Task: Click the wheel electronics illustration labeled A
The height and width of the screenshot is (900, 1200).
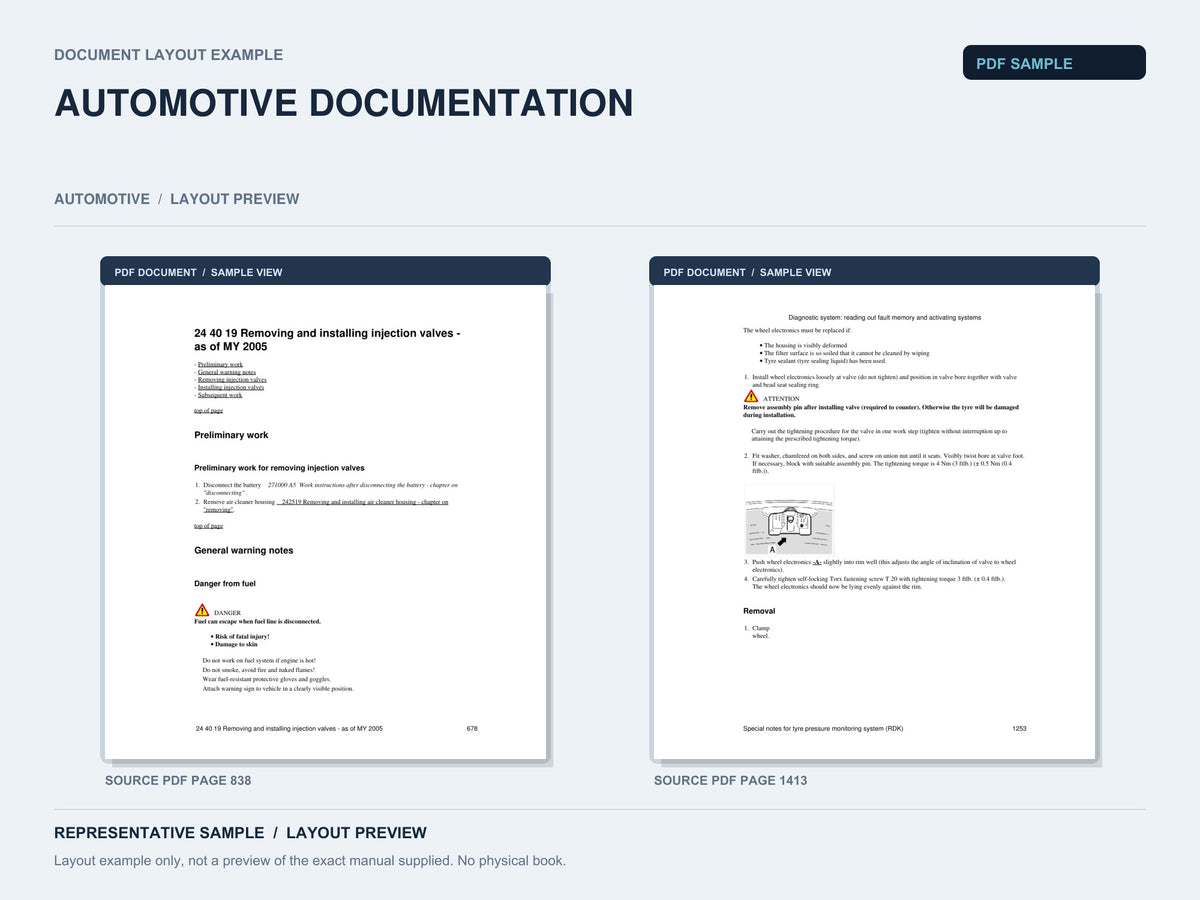Action: point(789,520)
